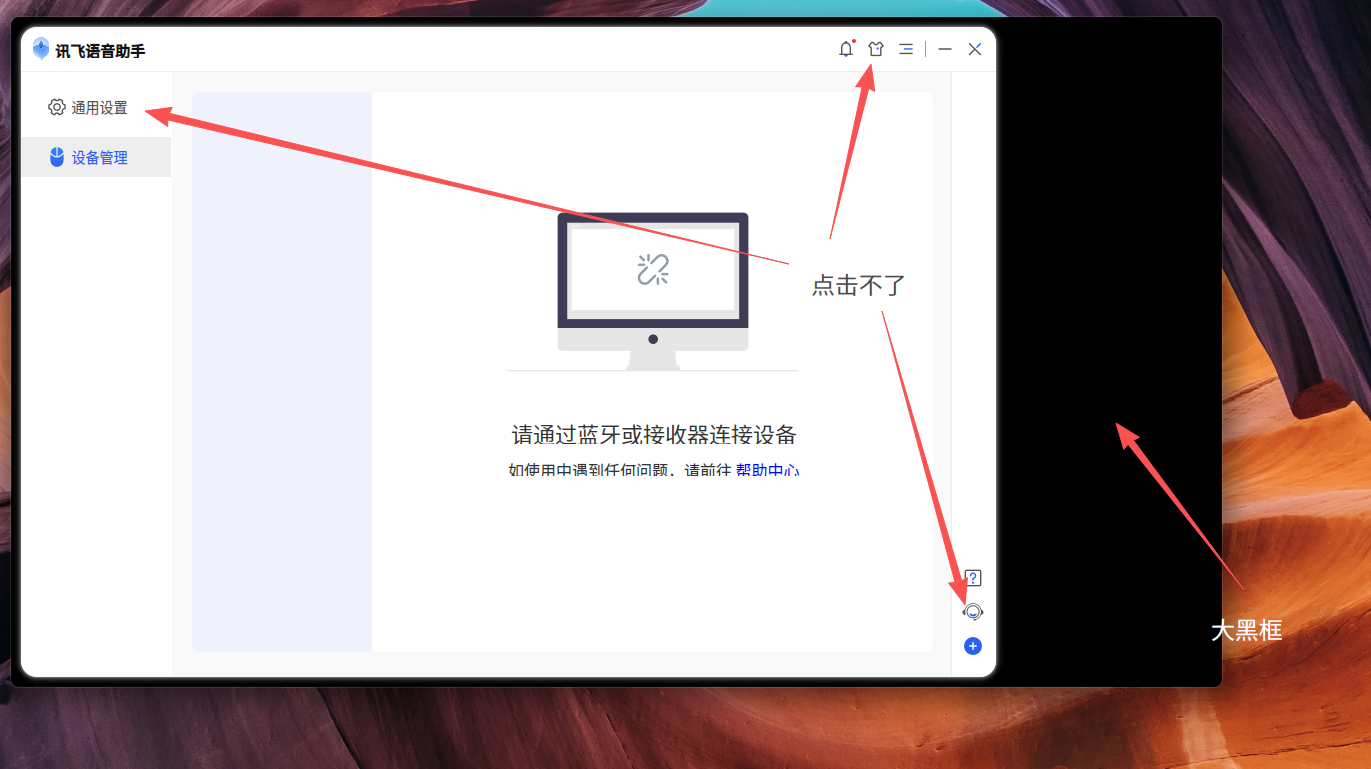Click the 讯飞语音助手 app logo
The image size is (1371, 769).
click(41, 49)
